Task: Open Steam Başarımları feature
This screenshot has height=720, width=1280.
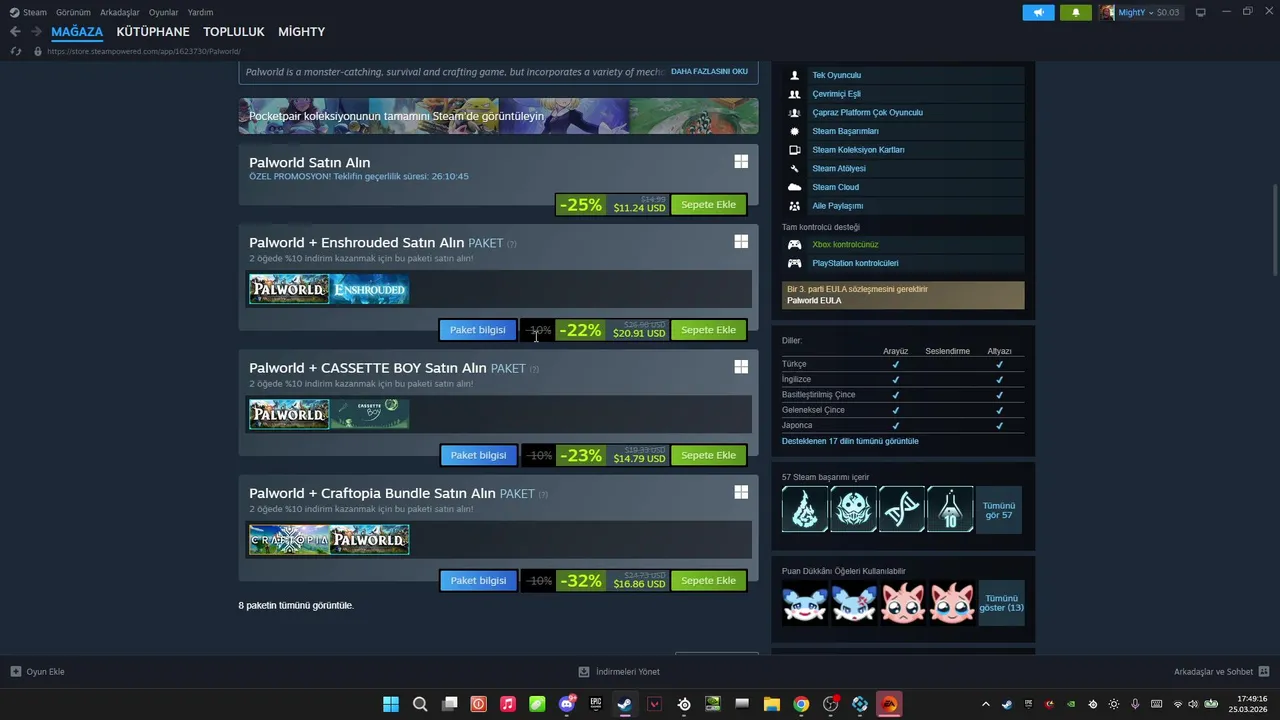Action: (x=903, y=131)
